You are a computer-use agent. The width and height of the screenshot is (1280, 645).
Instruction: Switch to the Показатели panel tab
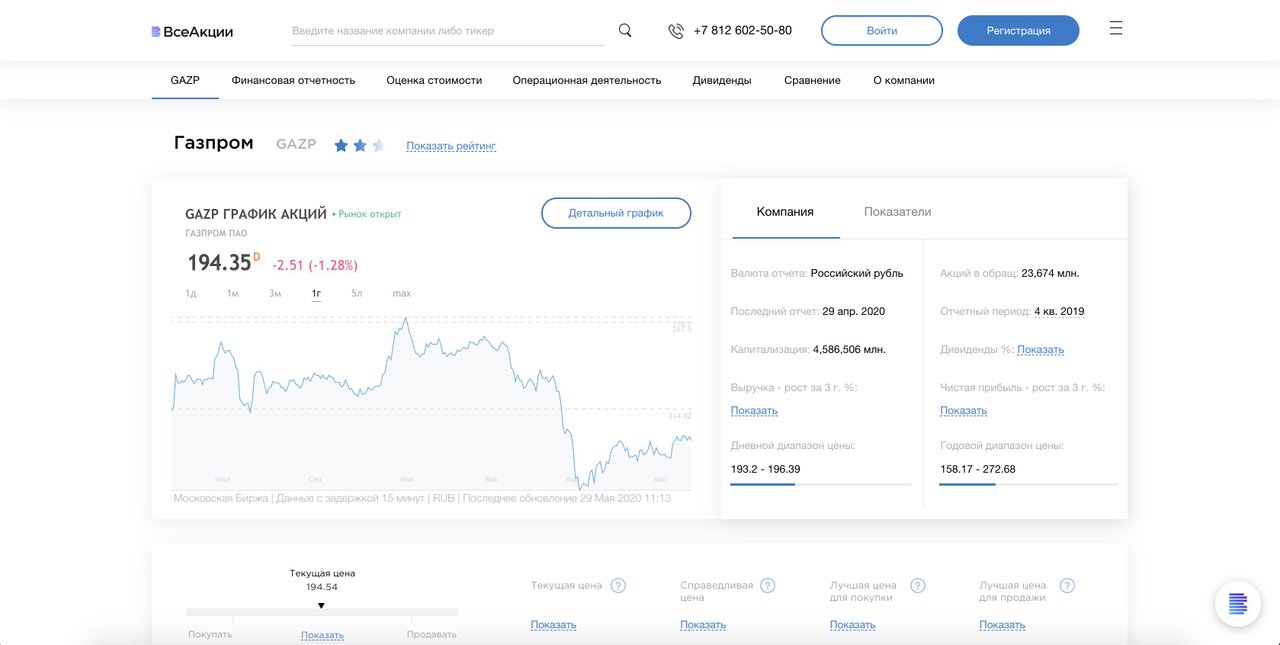[898, 212]
